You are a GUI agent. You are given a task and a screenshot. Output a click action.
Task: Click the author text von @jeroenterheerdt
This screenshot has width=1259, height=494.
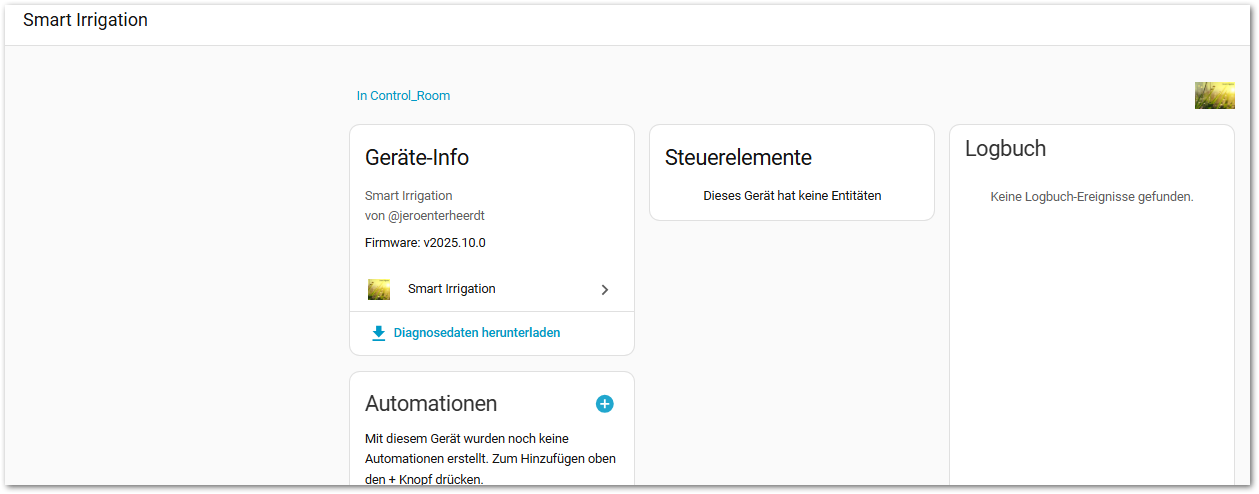[x=425, y=216]
